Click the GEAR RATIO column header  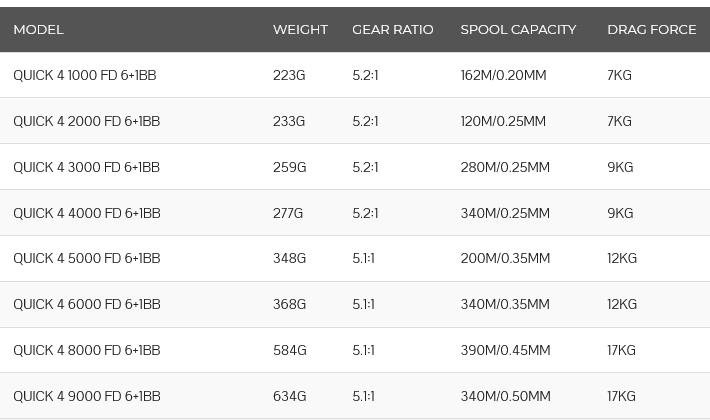392,30
